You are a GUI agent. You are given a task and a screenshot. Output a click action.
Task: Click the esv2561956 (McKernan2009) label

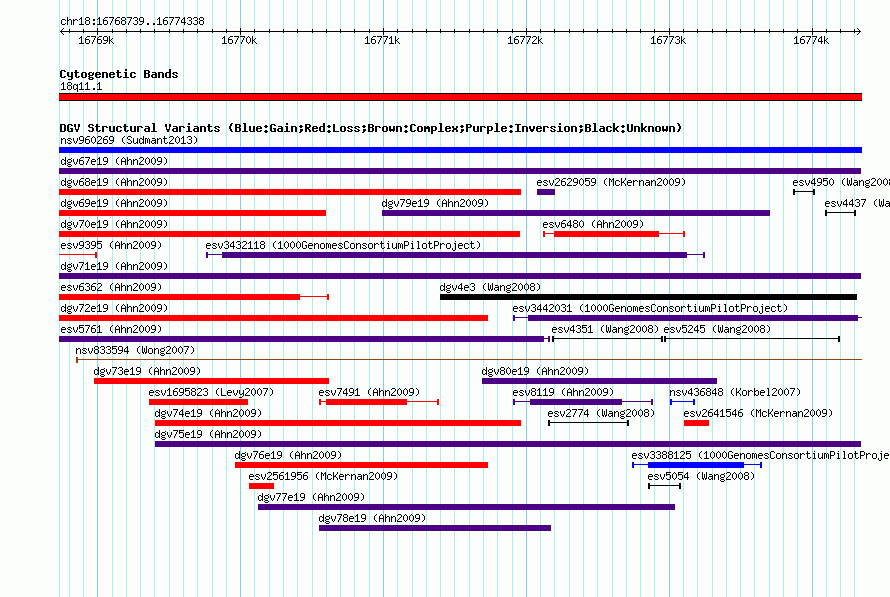pos(324,476)
